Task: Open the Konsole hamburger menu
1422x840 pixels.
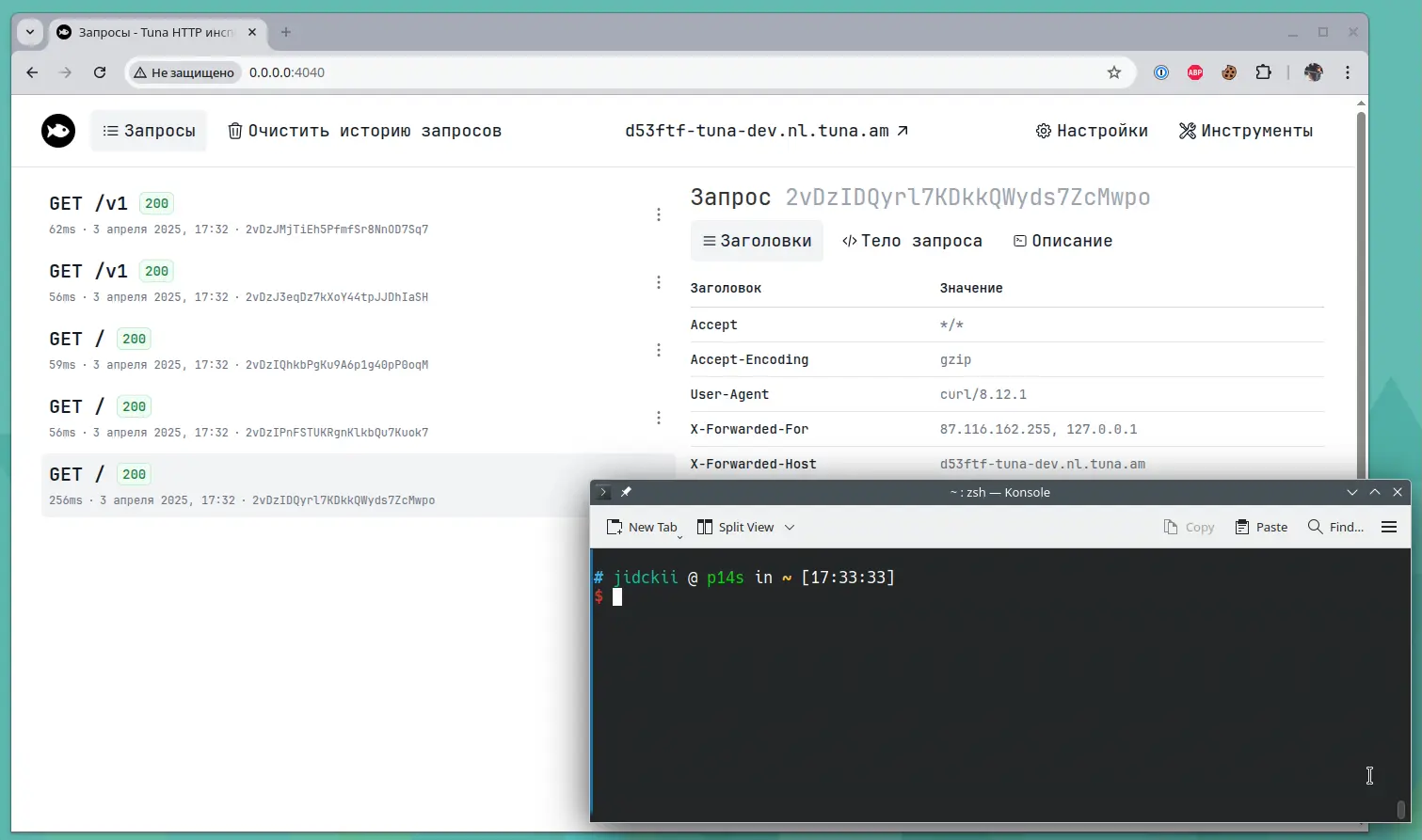Action: (1388, 527)
